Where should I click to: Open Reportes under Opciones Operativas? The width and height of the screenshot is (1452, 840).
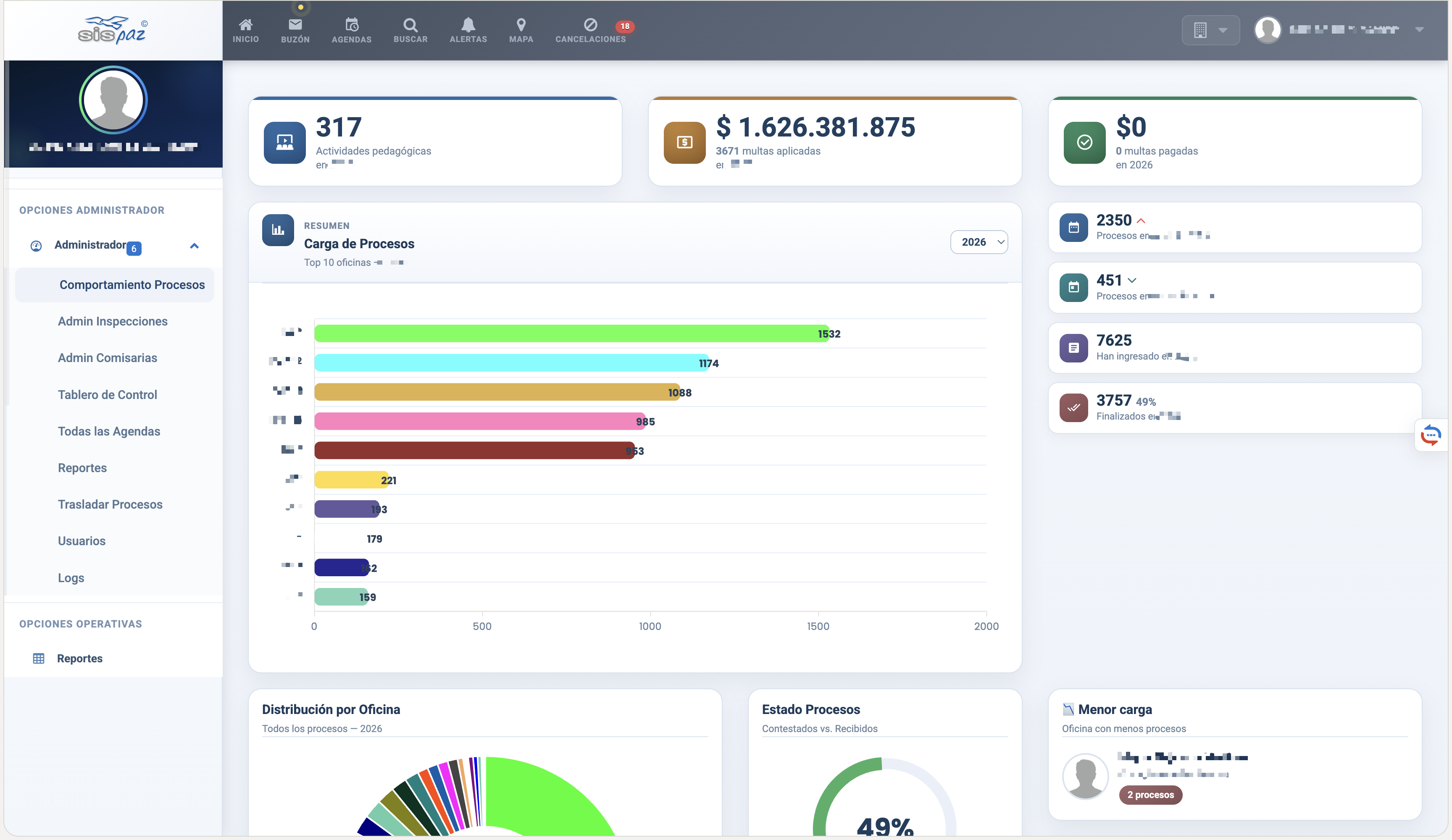(79, 659)
